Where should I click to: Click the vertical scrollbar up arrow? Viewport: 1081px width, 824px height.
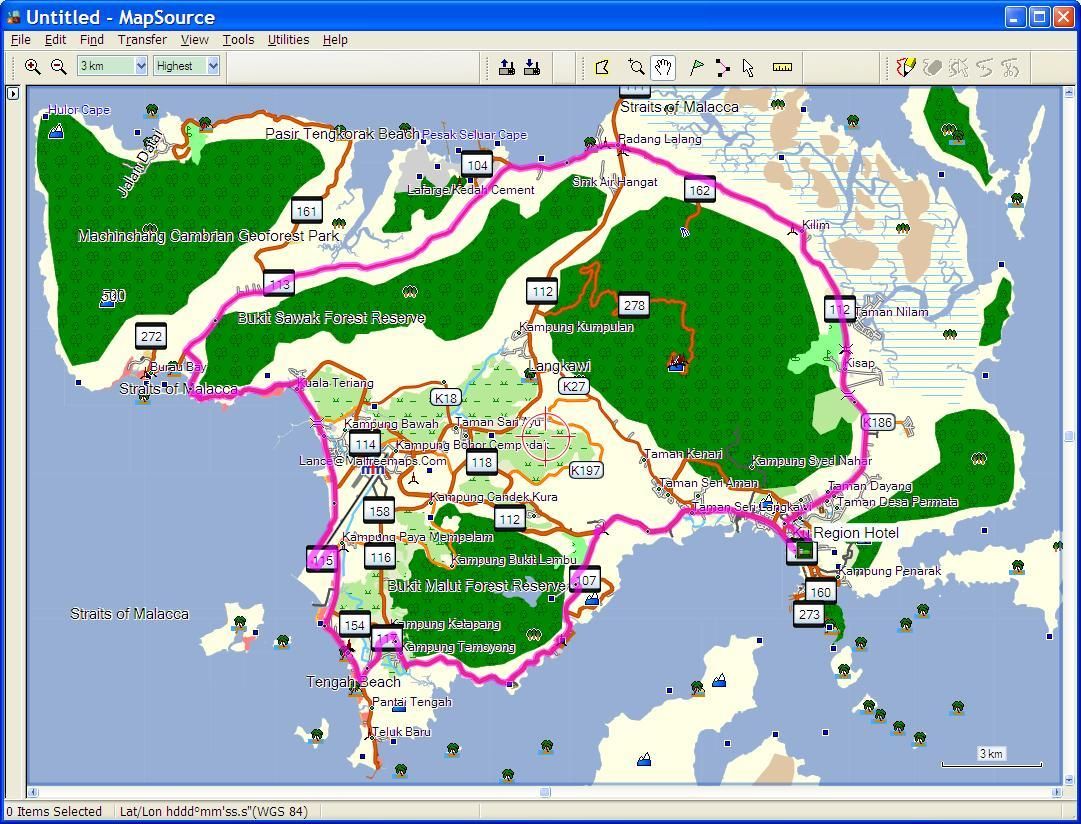(x=1069, y=92)
